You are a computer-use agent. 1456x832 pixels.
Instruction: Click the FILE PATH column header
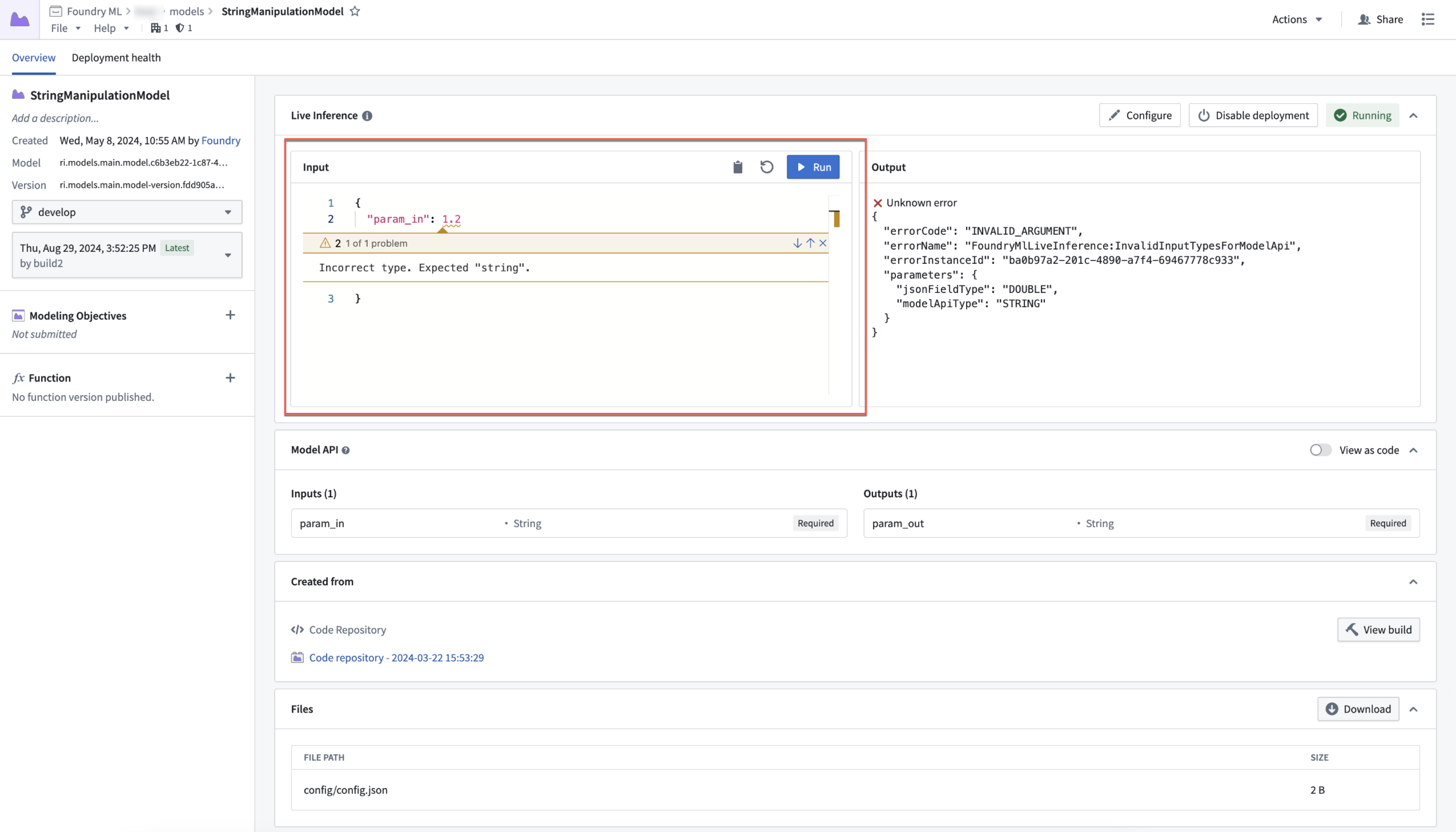(x=324, y=758)
